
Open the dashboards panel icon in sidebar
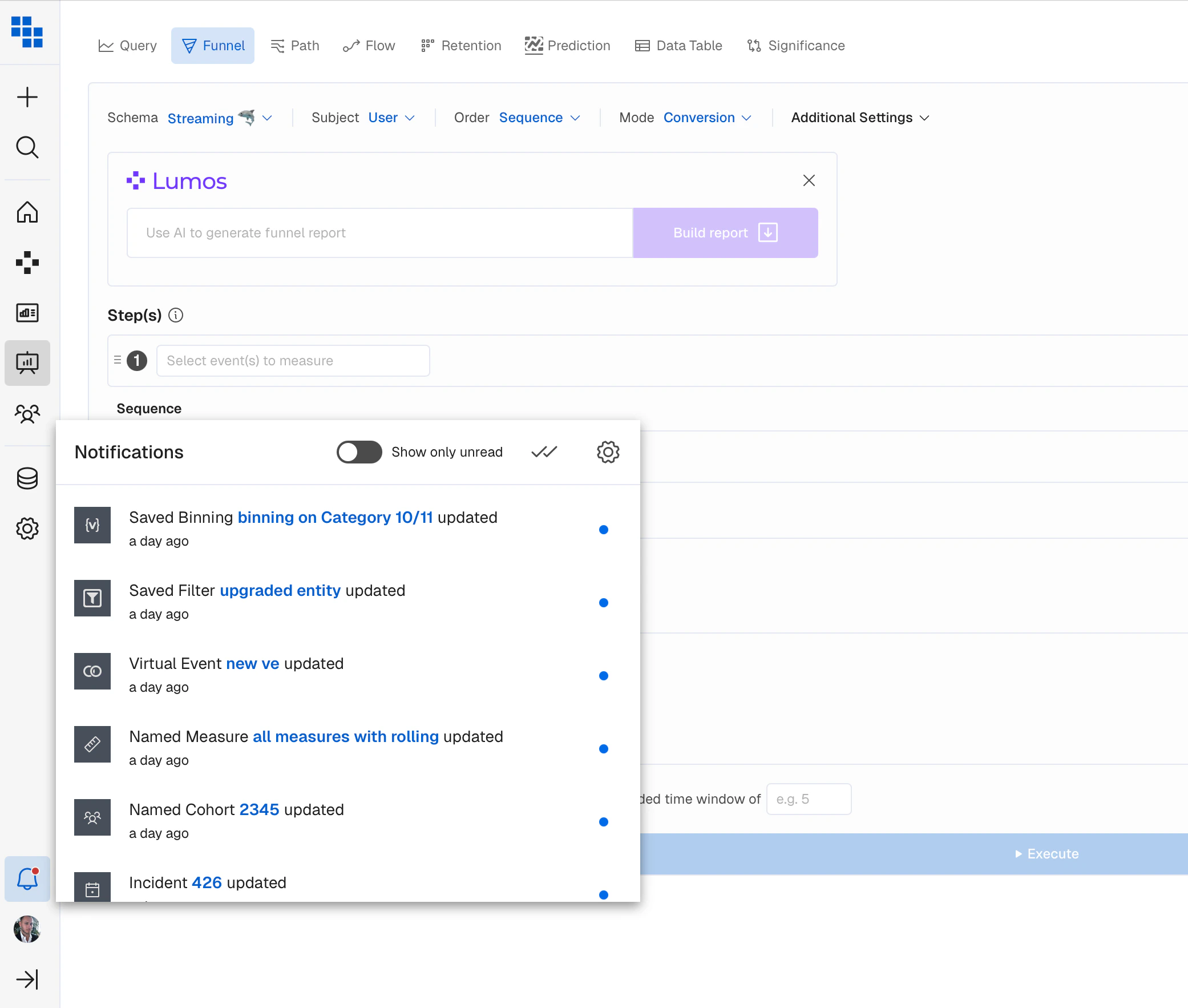click(27, 313)
